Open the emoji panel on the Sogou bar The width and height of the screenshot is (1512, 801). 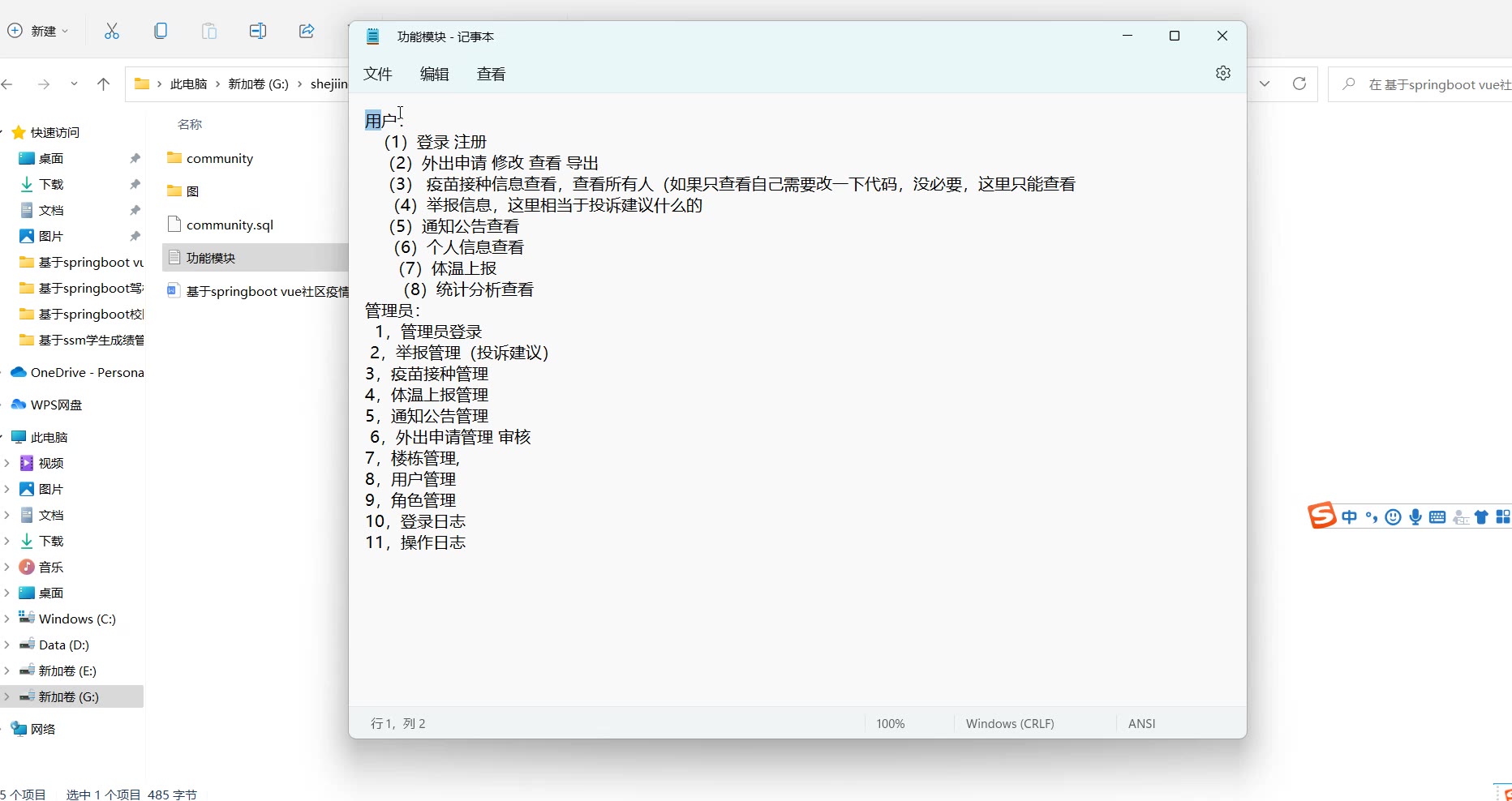pyautogui.click(x=1394, y=517)
